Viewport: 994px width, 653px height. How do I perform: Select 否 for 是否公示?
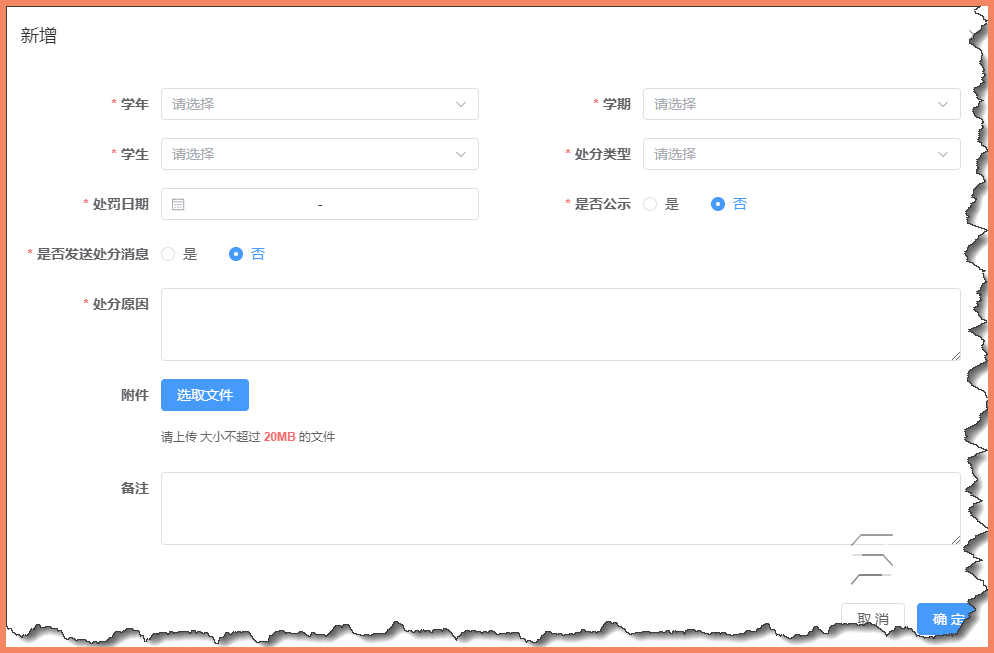[716, 204]
